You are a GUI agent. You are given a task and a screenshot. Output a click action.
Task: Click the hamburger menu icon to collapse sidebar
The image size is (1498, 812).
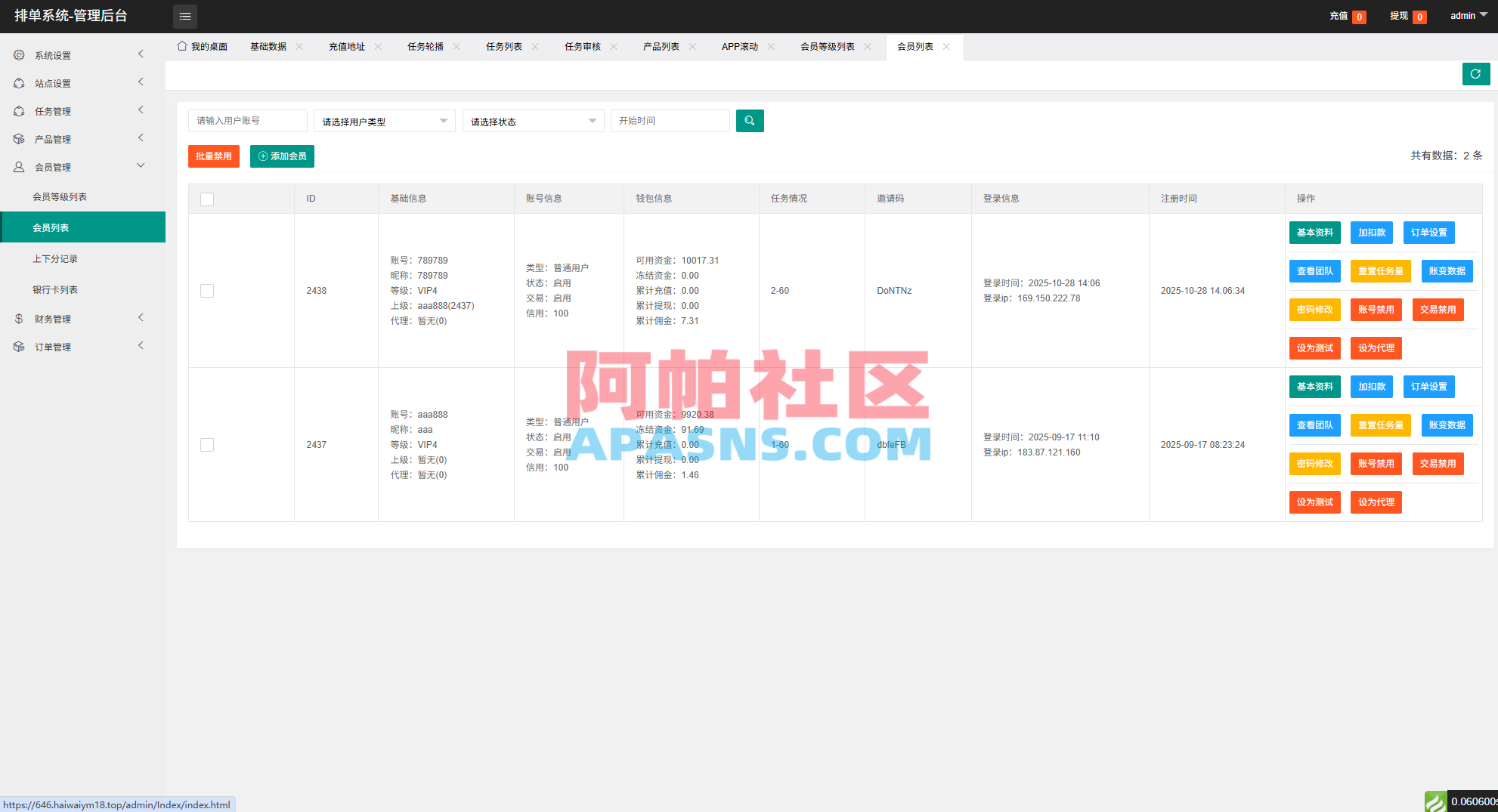[184, 16]
